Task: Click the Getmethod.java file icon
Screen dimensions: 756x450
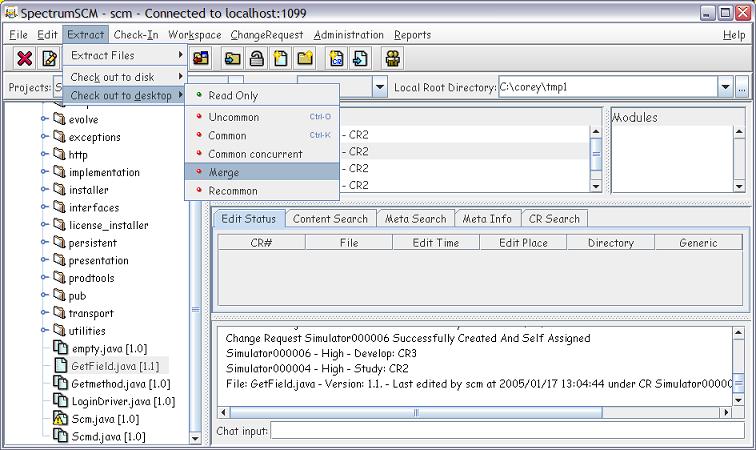Action: point(60,383)
